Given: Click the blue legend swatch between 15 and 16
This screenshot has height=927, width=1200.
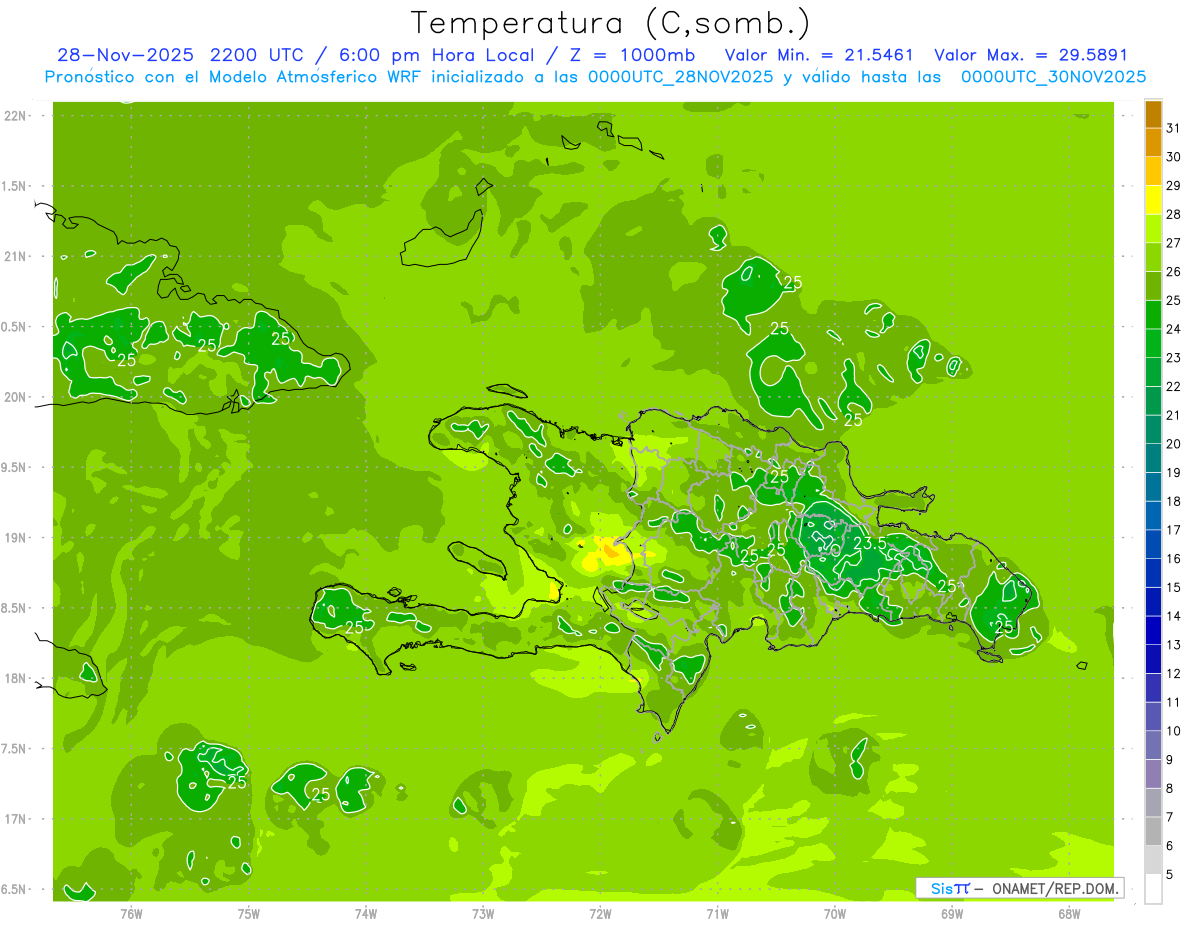Looking at the screenshot, I should pyautogui.click(x=1153, y=574).
